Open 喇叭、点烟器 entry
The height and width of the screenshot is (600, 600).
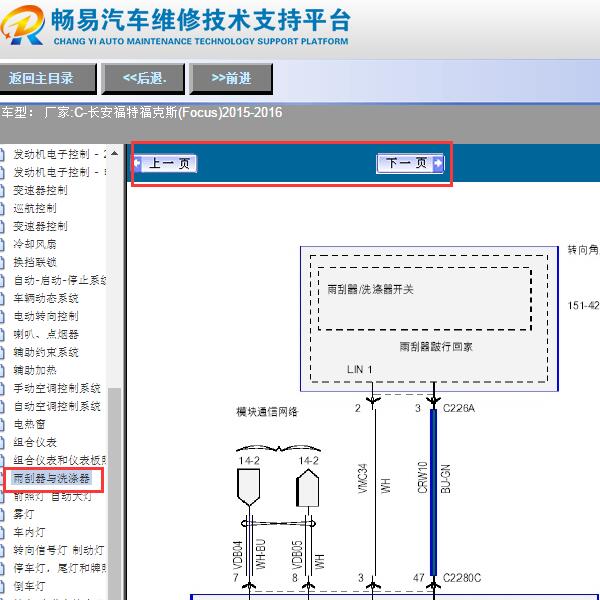tap(46, 334)
